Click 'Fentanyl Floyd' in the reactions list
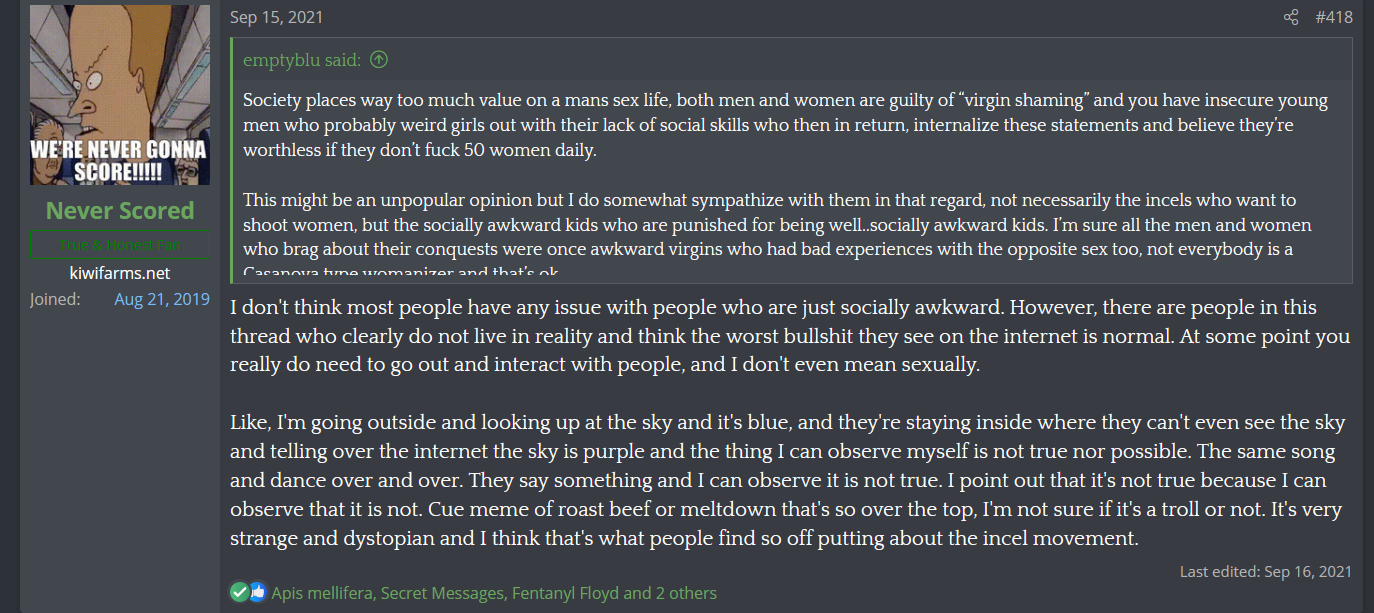The height and width of the screenshot is (613, 1374). [x=564, y=593]
